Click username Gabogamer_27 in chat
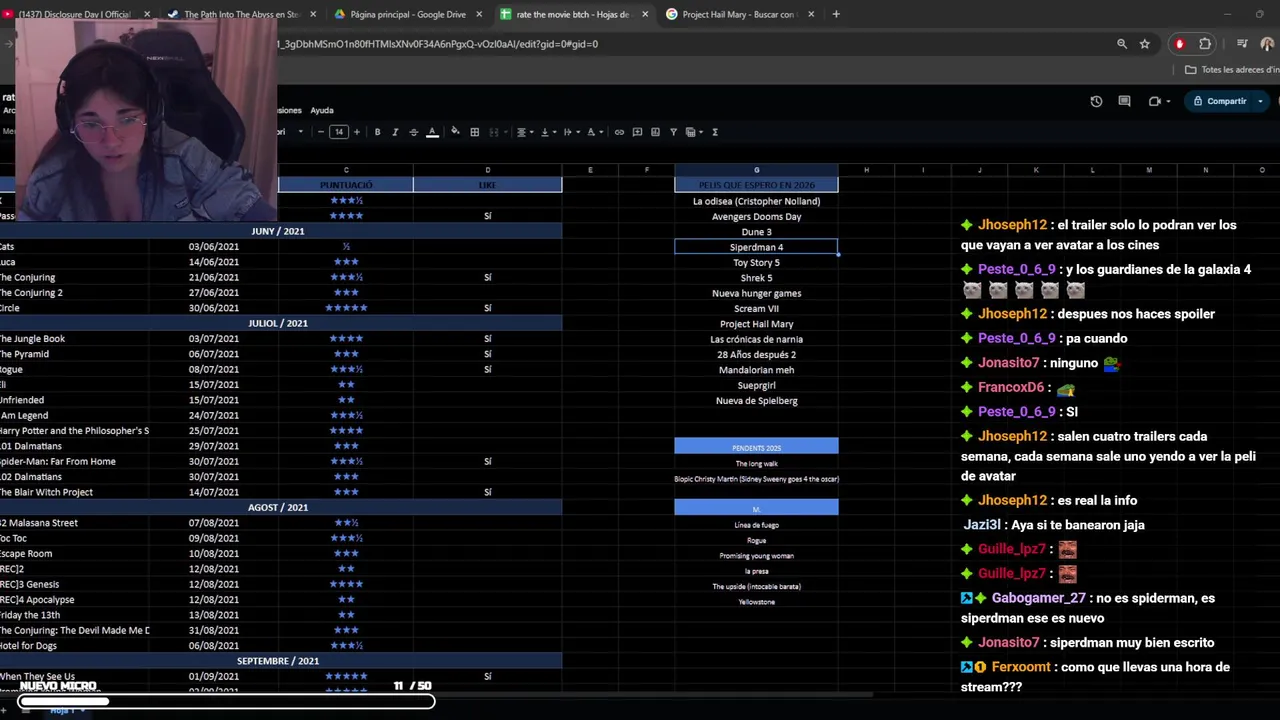Screen dimensions: 1280x720 click(1038, 598)
